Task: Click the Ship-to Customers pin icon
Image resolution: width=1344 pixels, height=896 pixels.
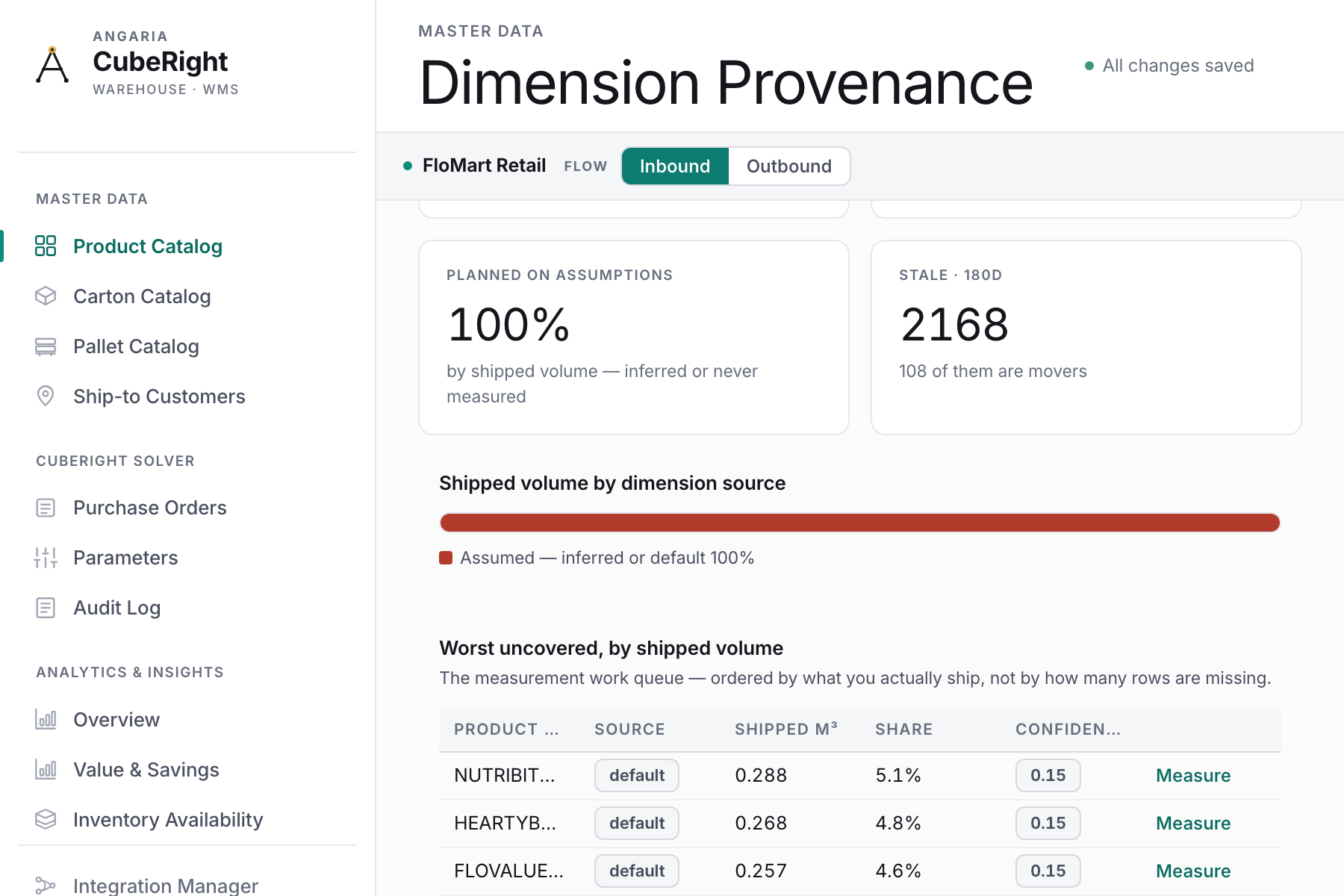Action: click(46, 396)
